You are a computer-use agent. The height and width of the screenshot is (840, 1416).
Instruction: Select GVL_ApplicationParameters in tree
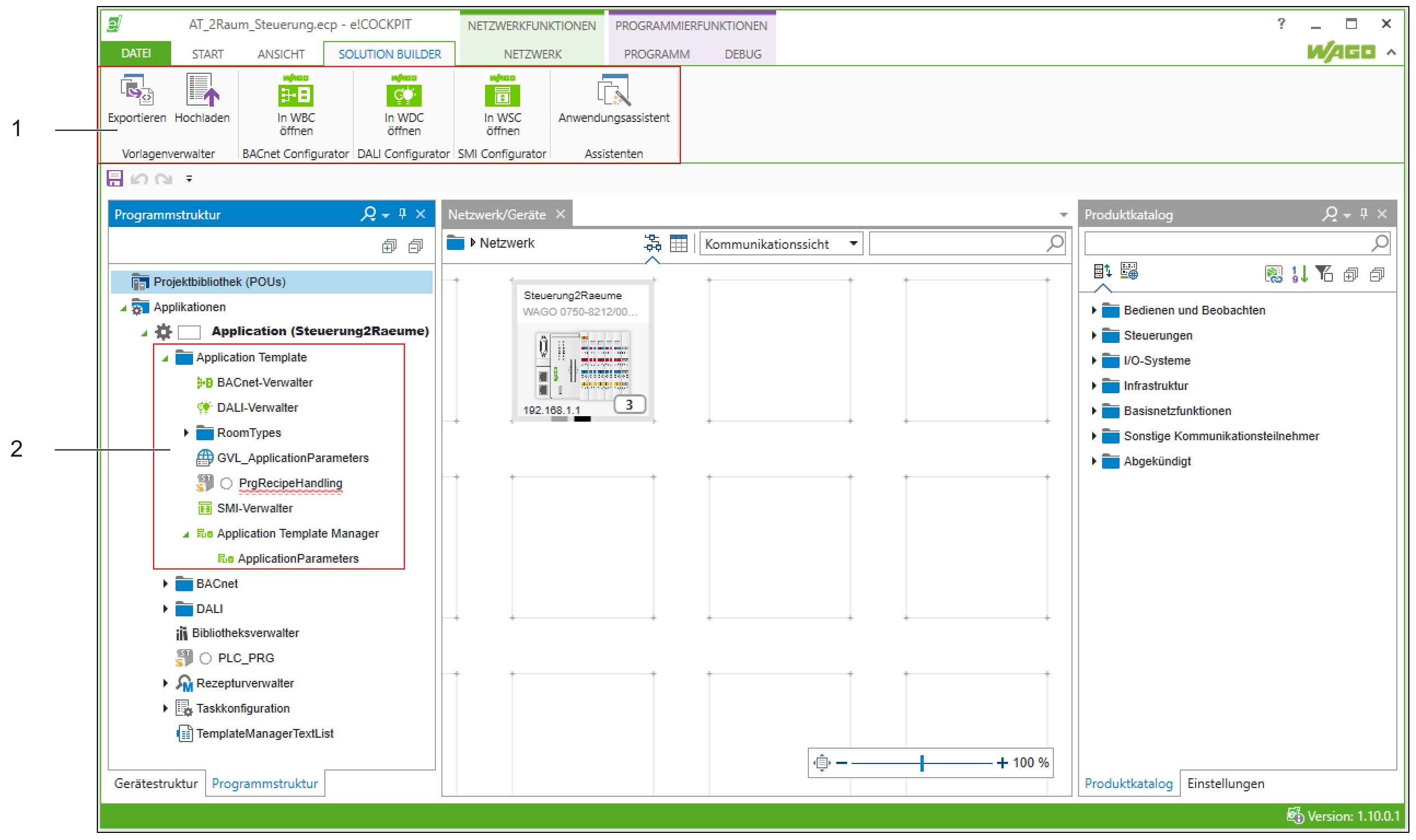[x=293, y=458]
